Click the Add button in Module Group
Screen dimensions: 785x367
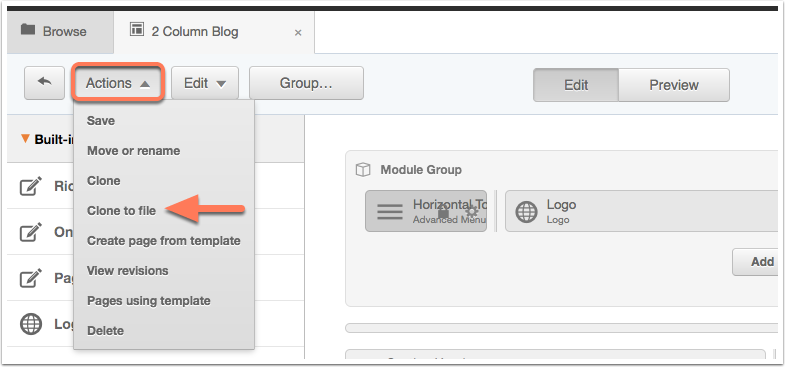tap(755, 262)
